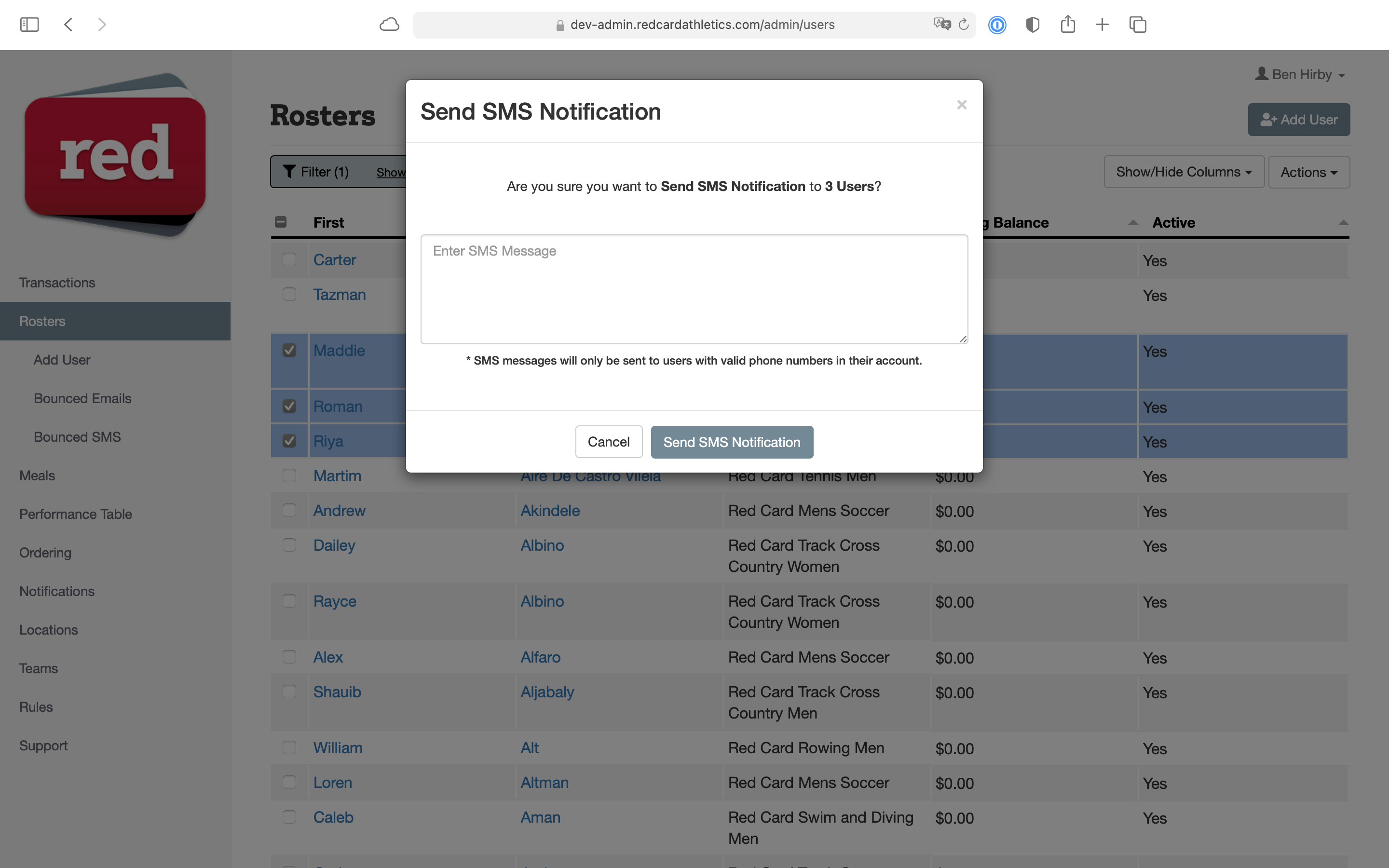Open the Show/Hide Columns dropdown

coord(1184,172)
